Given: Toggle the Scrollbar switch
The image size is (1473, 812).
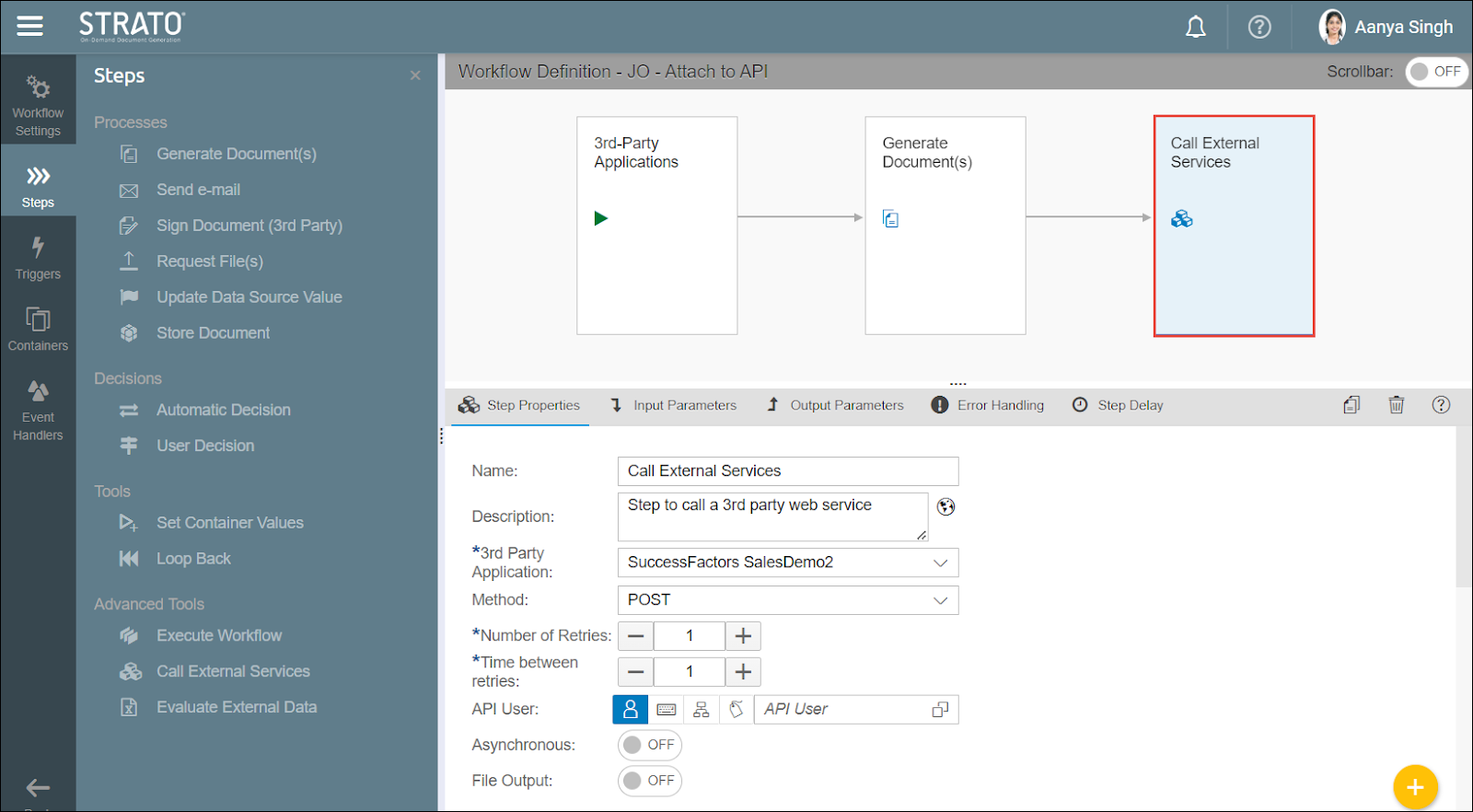Looking at the screenshot, I should (x=1435, y=72).
